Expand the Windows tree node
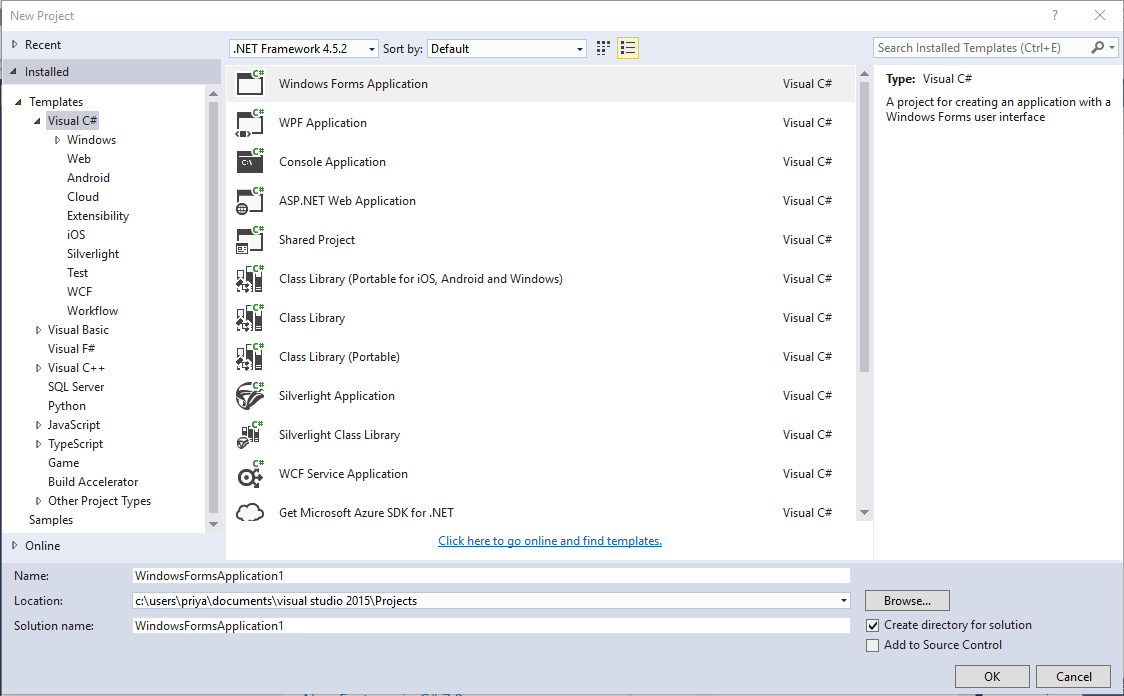 tap(57, 140)
